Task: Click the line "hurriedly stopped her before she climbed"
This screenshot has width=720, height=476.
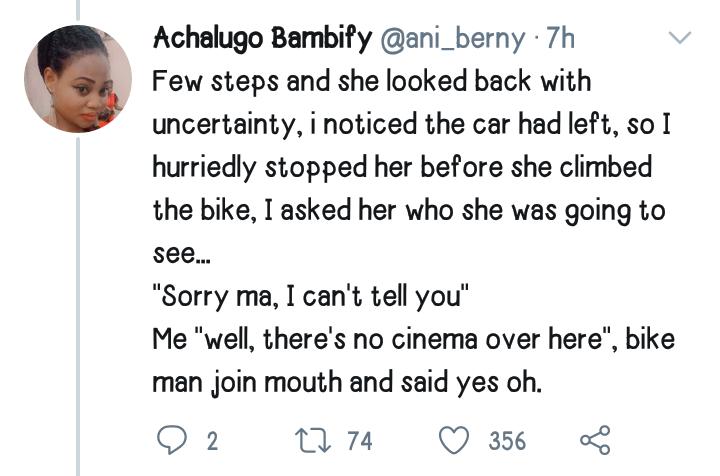Action: [402, 168]
